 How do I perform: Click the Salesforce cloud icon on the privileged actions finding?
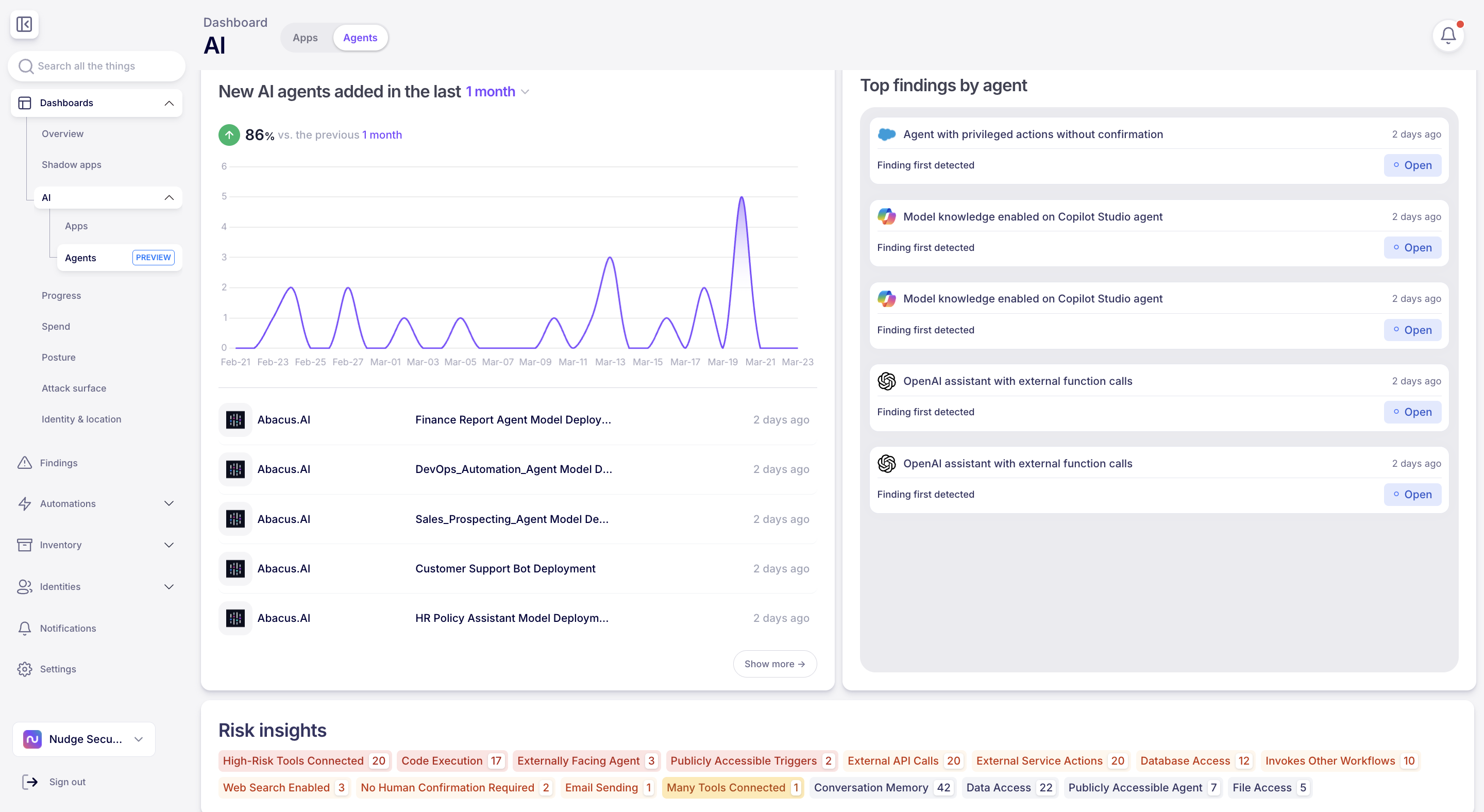(x=887, y=134)
